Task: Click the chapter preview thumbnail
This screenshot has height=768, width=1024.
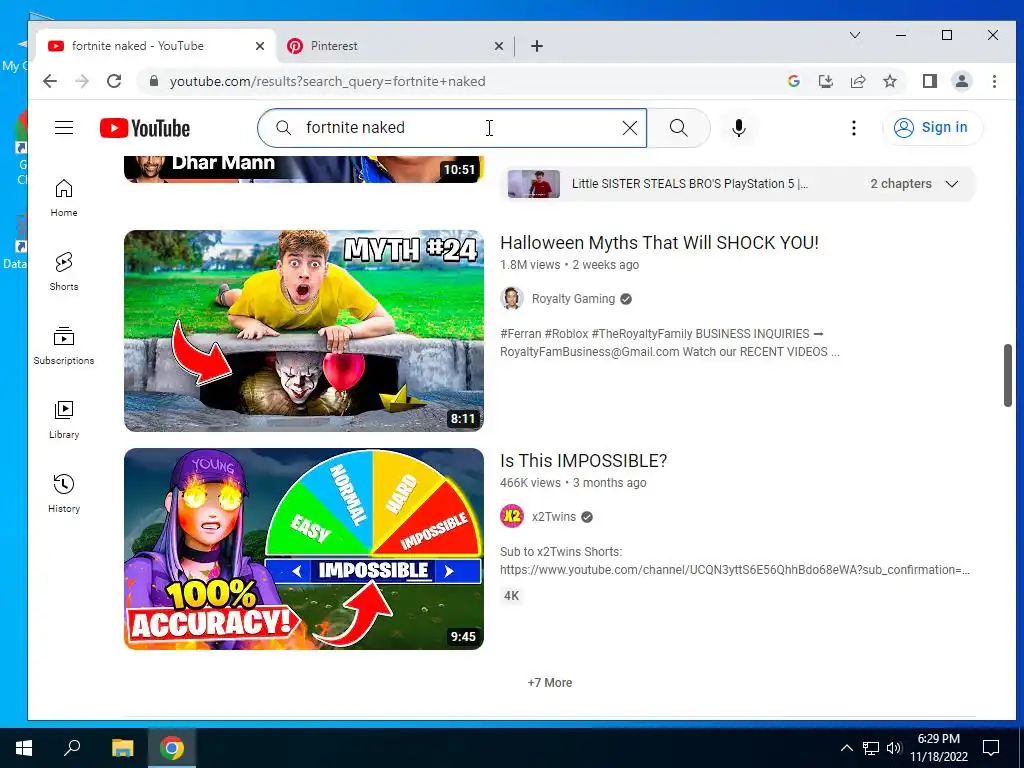Action: [x=534, y=184]
